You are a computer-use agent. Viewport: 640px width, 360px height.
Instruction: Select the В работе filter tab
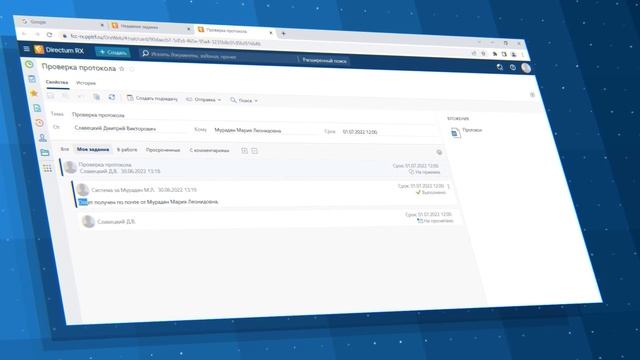pyautogui.click(x=127, y=150)
